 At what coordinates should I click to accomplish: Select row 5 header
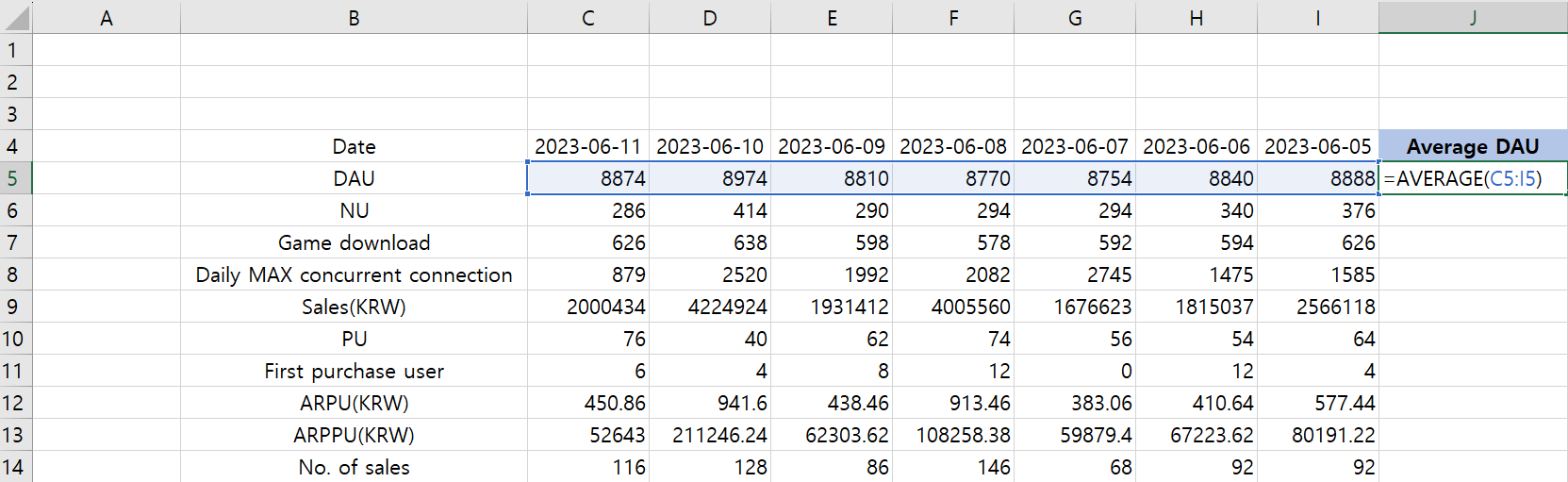(x=16, y=178)
